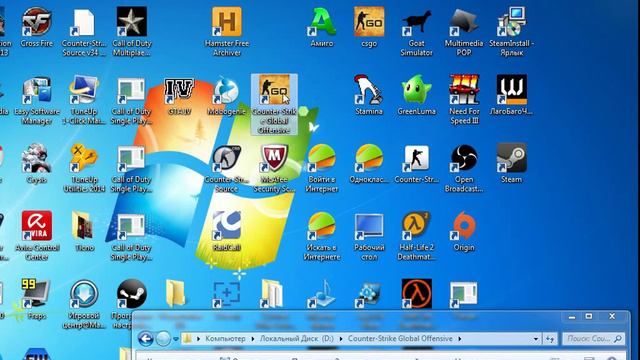Viewport: 640px width, 360px height.
Task: Refresh the Explorer folder view
Action: (550, 339)
